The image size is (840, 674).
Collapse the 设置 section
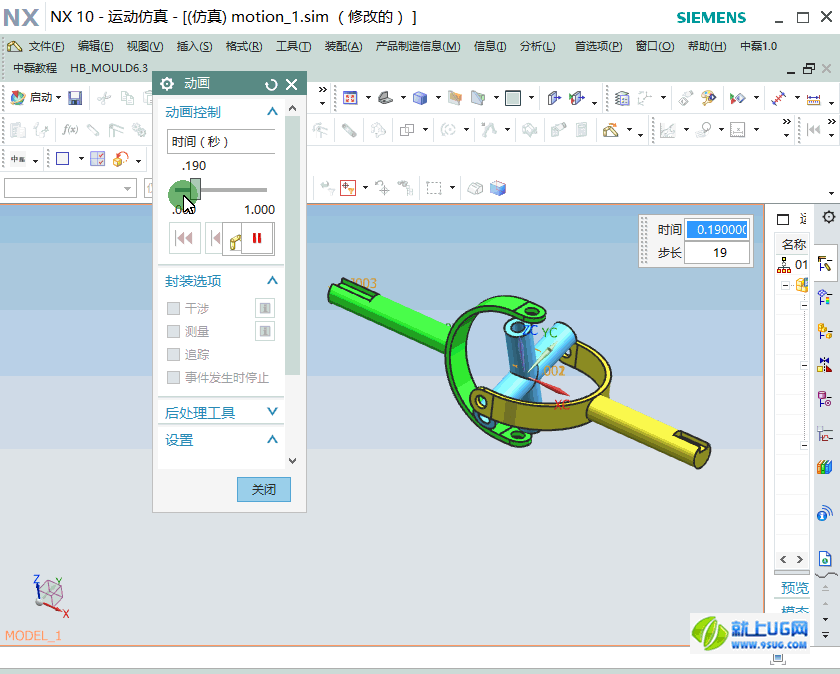tap(272, 439)
